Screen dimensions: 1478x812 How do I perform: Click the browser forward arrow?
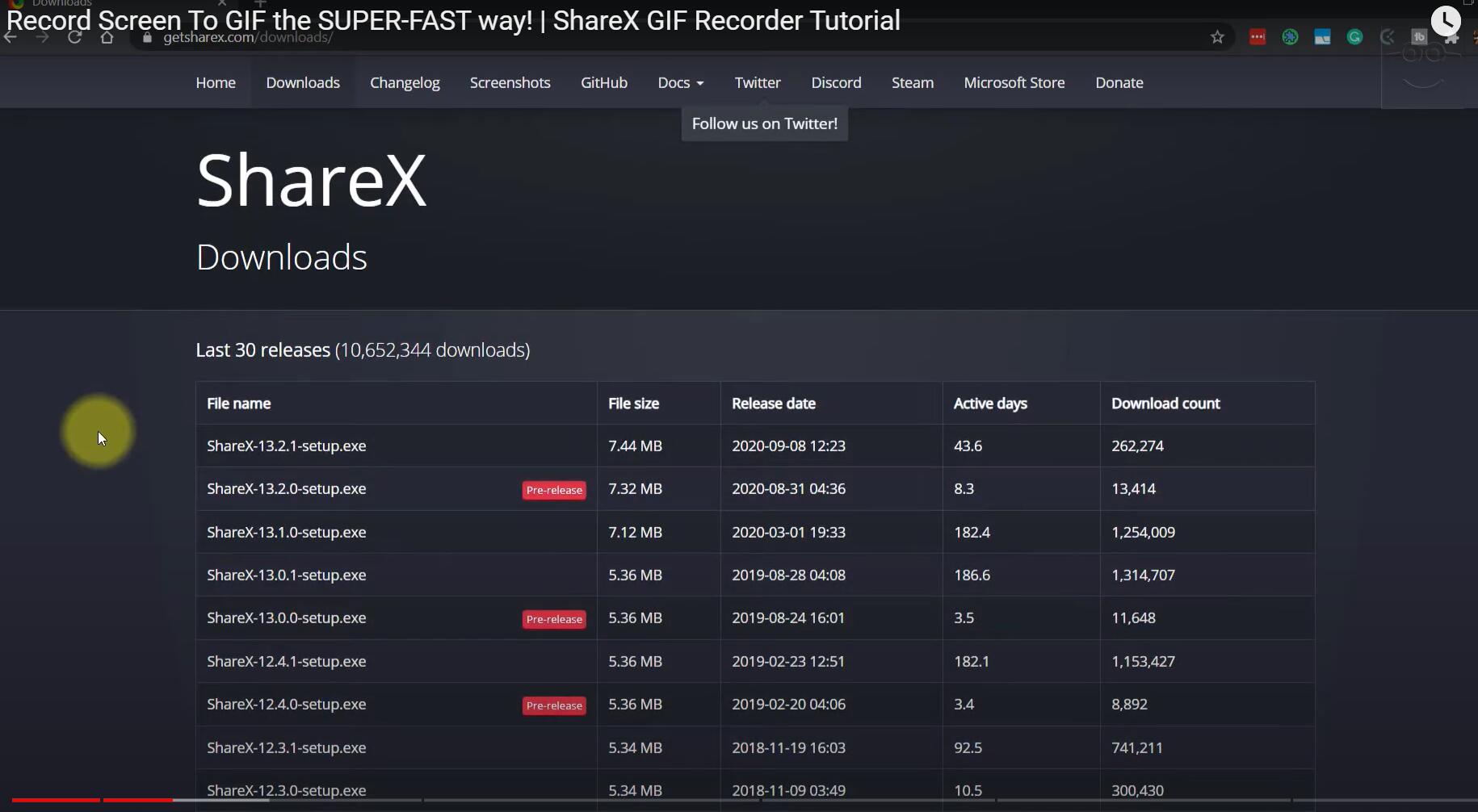tap(43, 37)
